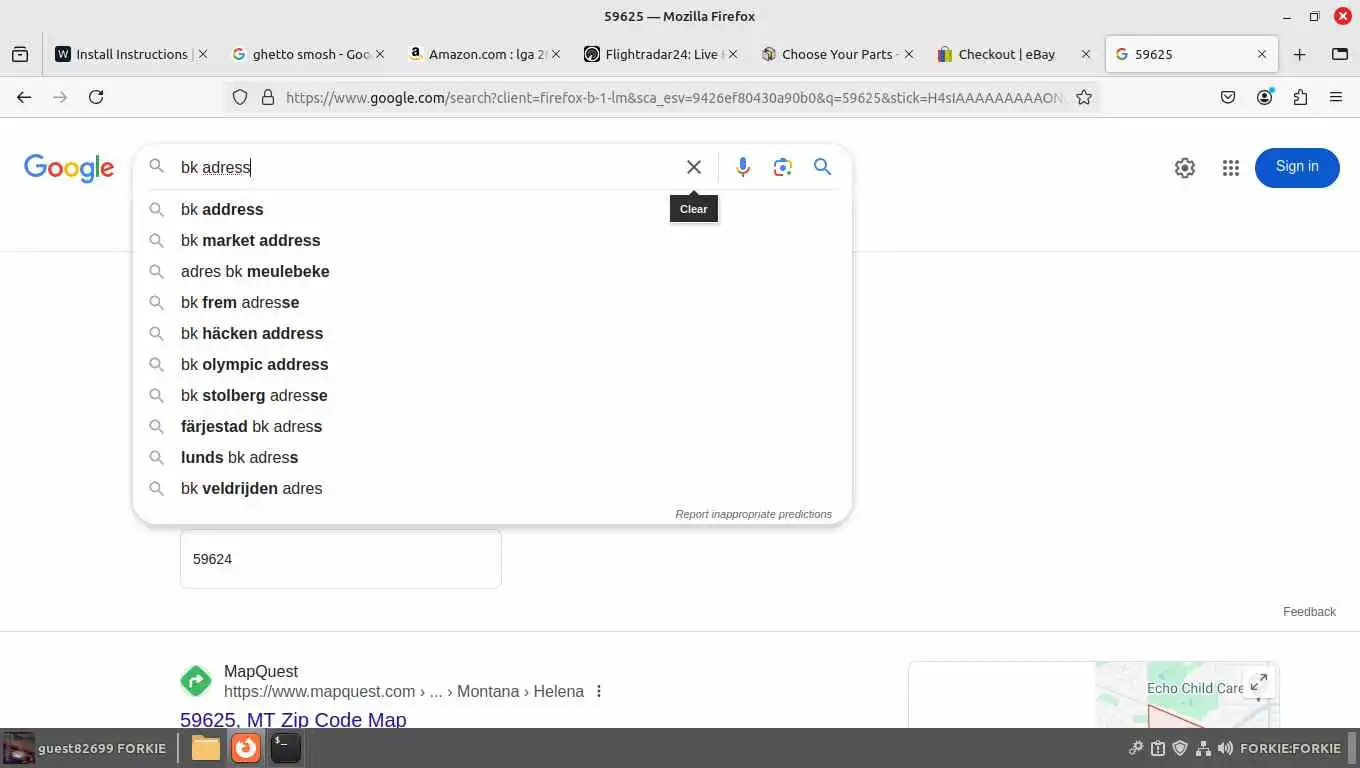Screen dimensions: 1360x768
Task: Switch to ghetto smosh Google tab
Action: (x=309, y=54)
